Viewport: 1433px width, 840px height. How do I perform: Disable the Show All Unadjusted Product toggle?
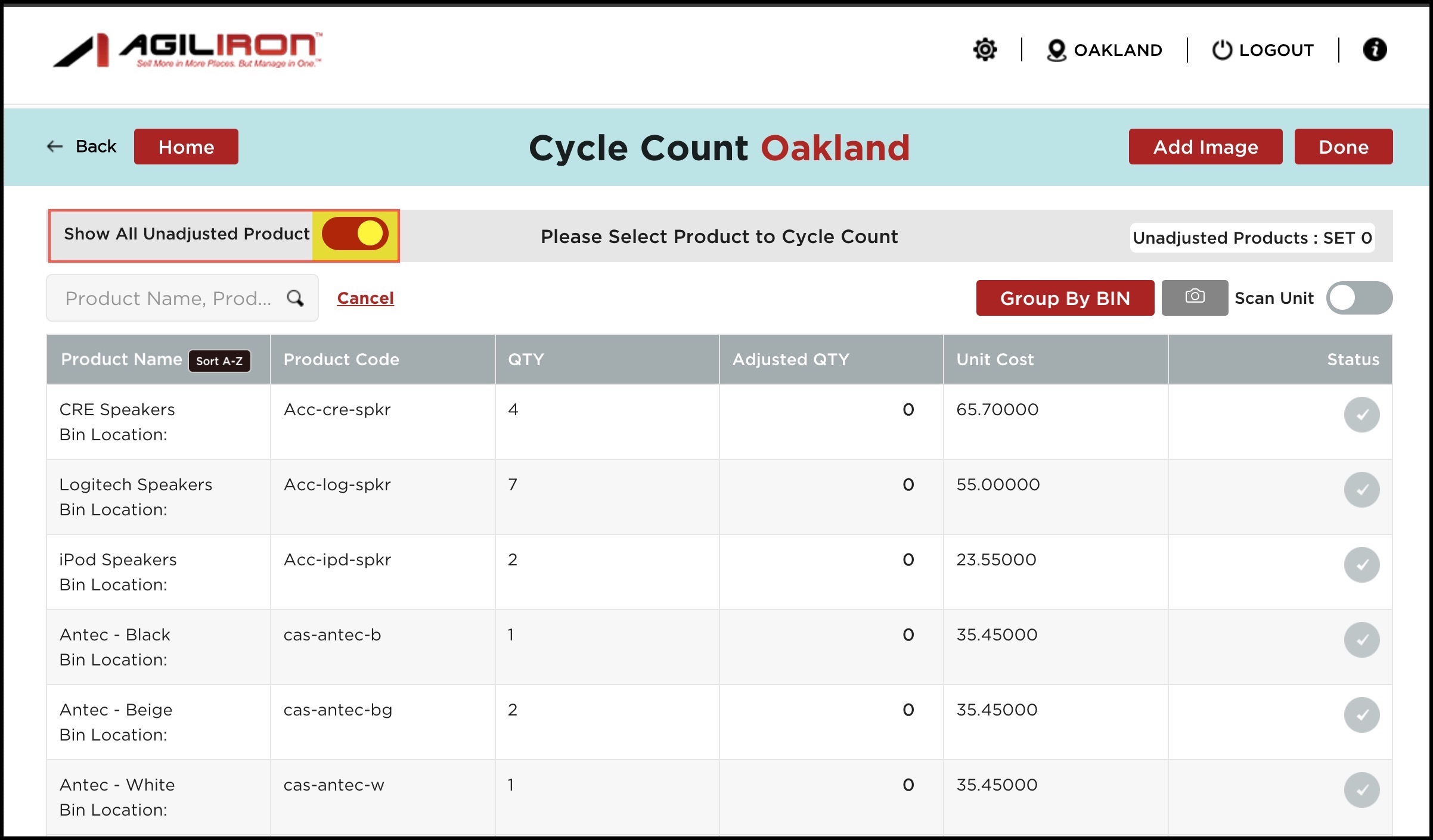click(355, 234)
